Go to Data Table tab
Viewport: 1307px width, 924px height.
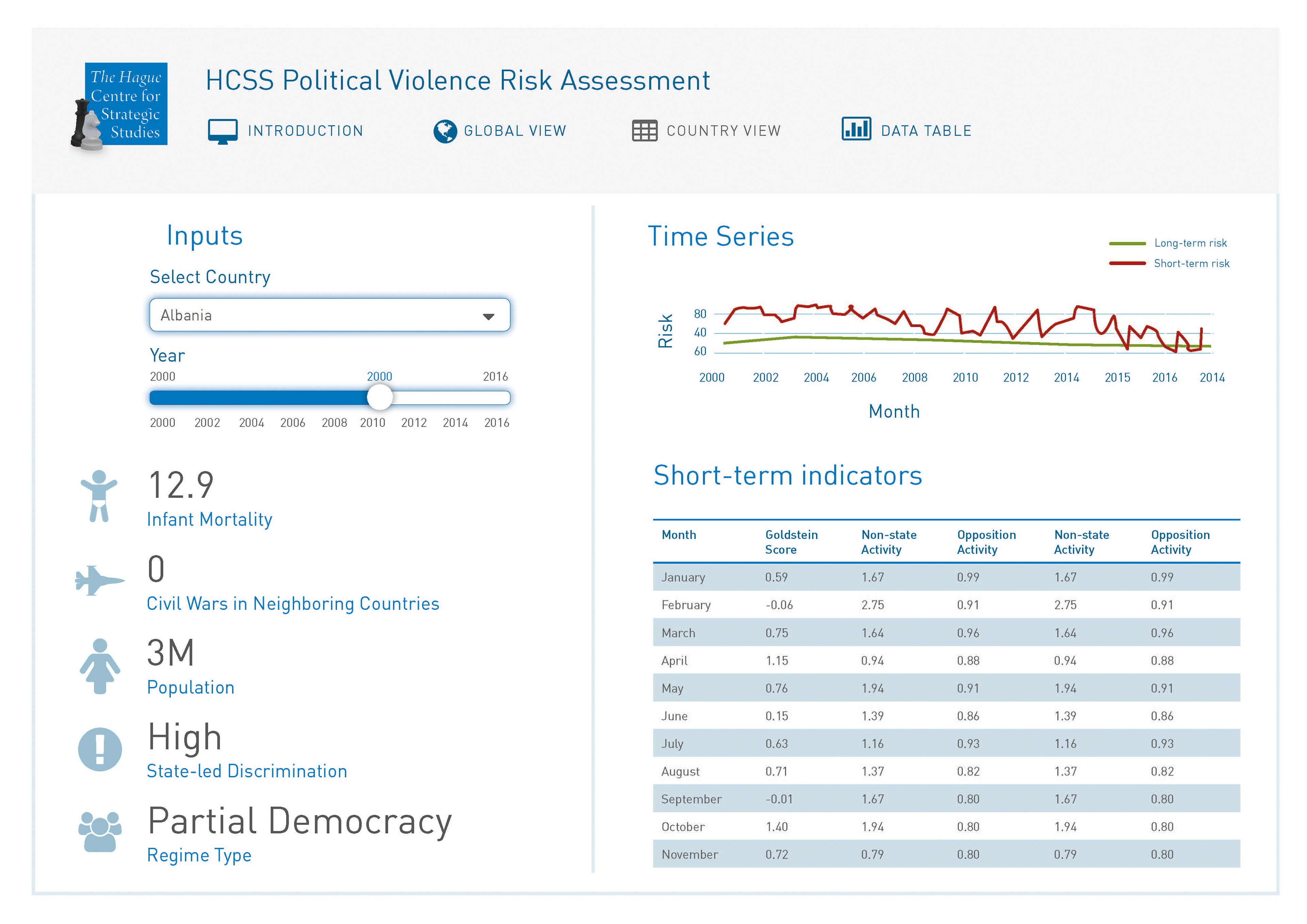(x=925, y=131)
